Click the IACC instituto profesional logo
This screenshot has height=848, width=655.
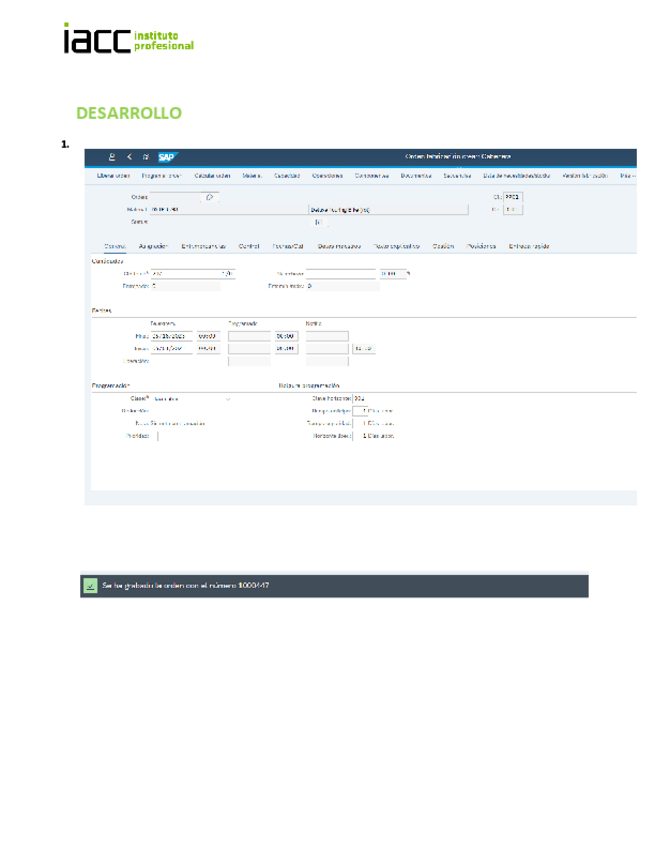(x=128, y=38)
